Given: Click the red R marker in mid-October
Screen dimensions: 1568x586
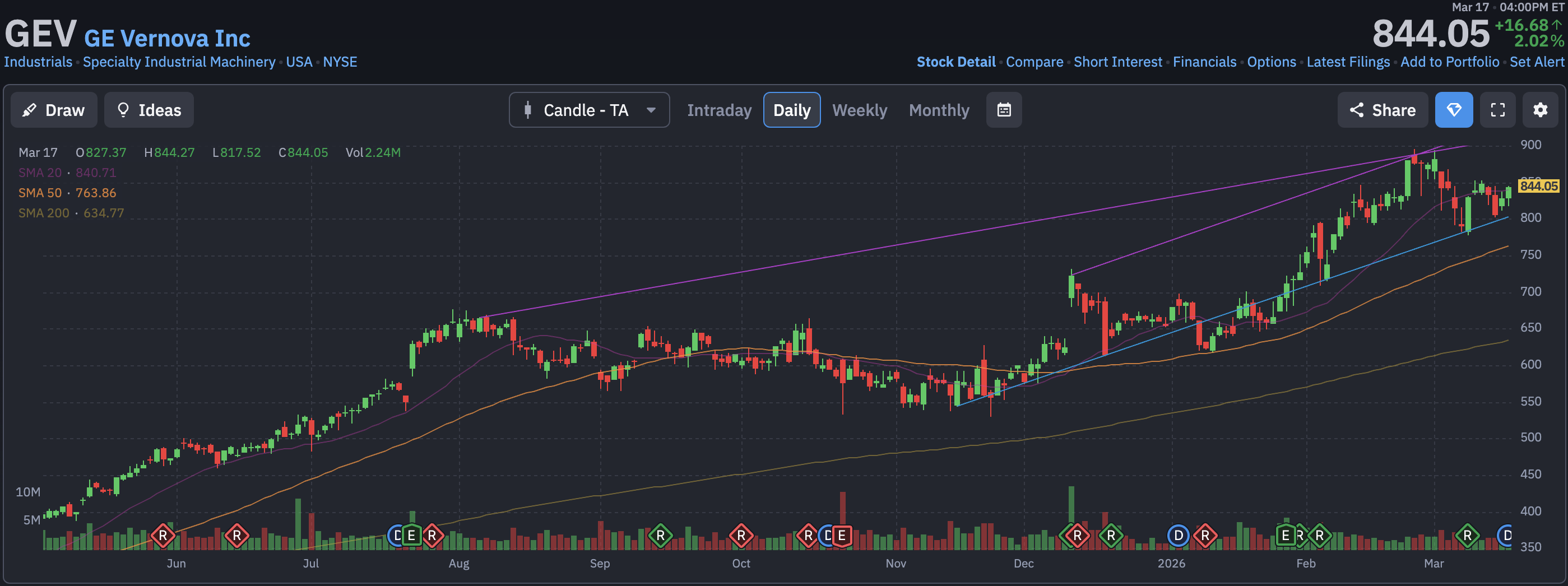Looking at the screenshot, I should 808,536.
